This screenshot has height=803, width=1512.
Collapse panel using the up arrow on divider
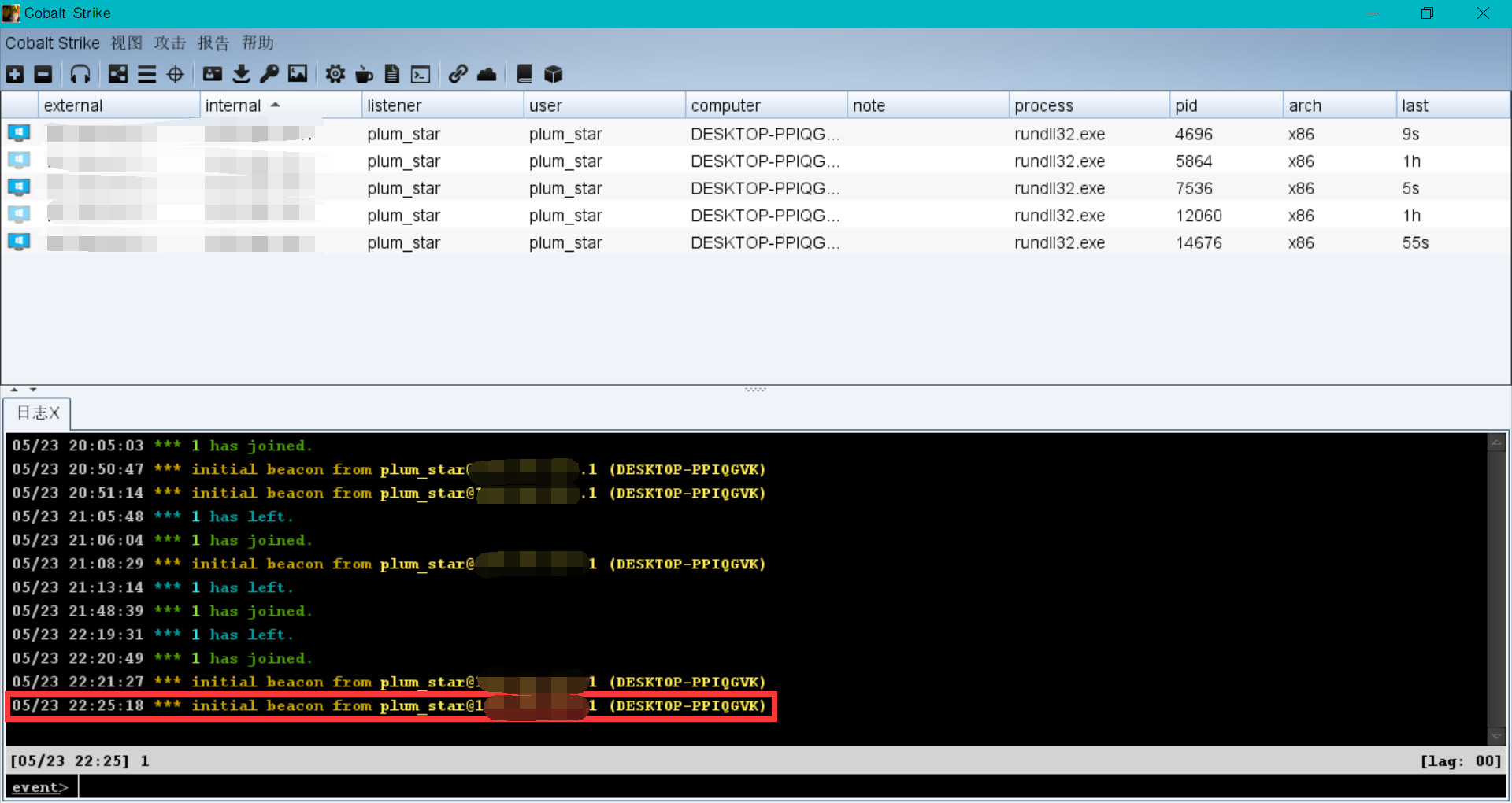click(x=14, y=390)
